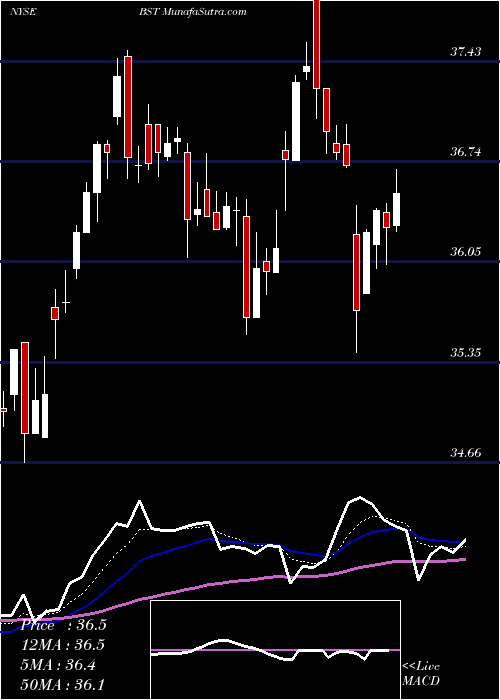Click the 34.66 price level label
The image size is (500, 700).
[466, 453]
